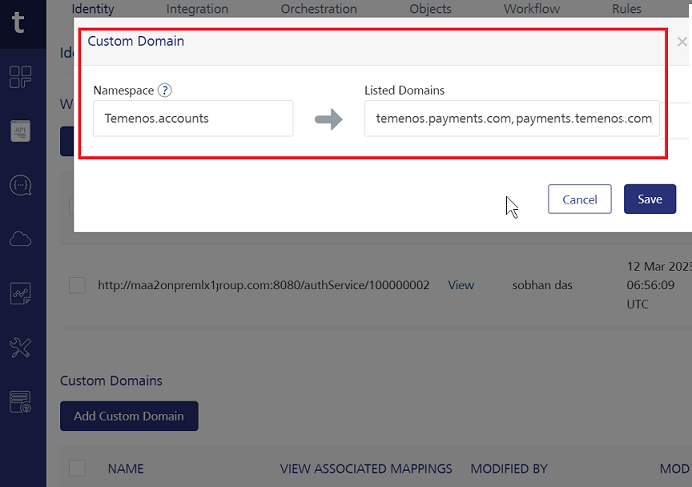Switch to the Orchestration tab
The width and height of the screenshot is (692, 487).
click(319, 9)
